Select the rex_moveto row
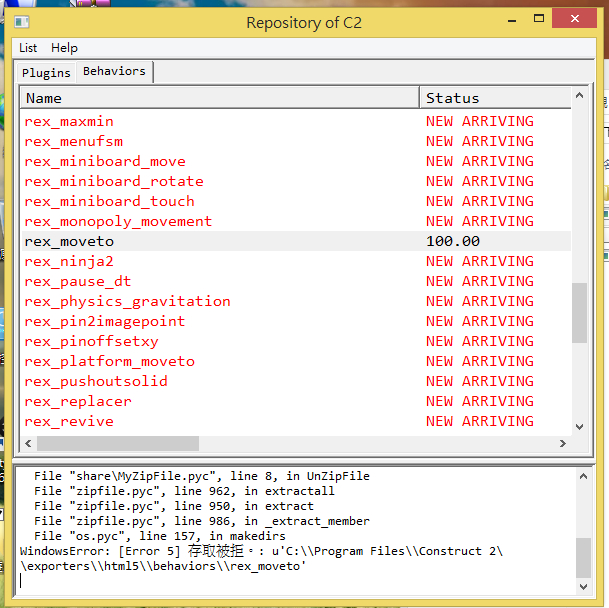609x608 pixels. [x=296, y=242]
